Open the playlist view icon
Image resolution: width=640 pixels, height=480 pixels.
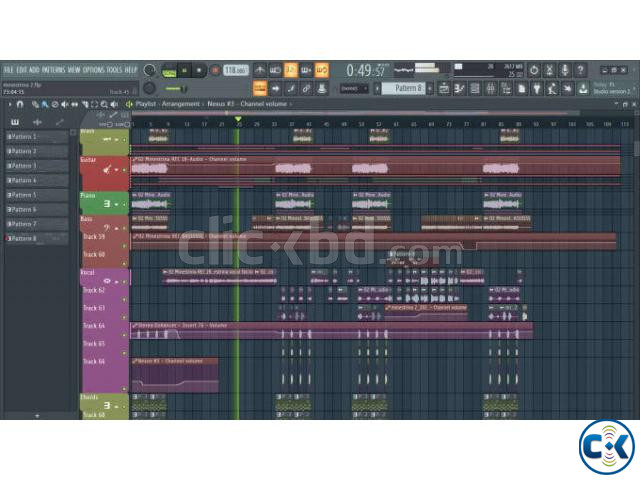(x=444, y=88)
